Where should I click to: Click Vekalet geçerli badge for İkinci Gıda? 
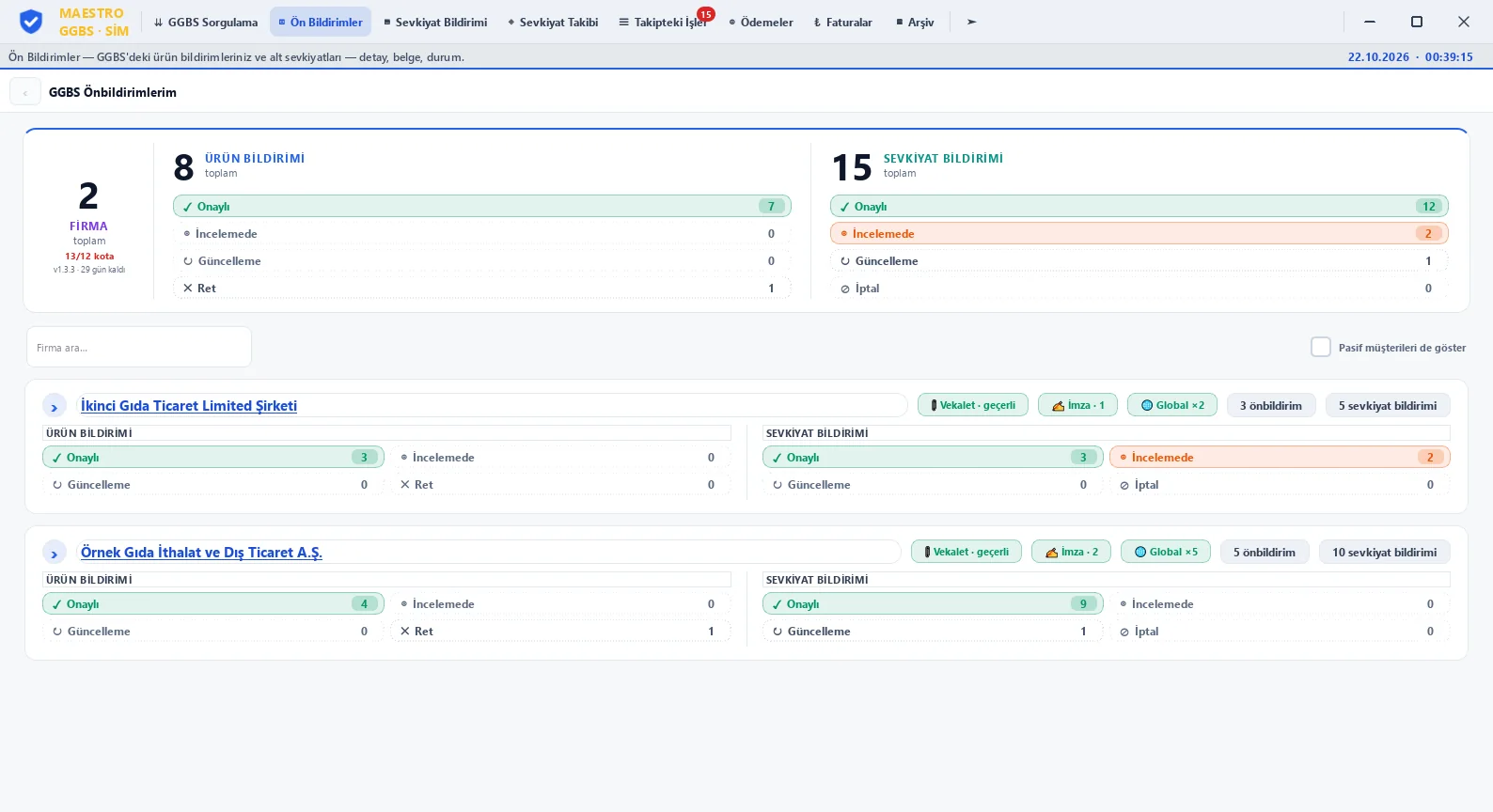[x=973, y=405]
